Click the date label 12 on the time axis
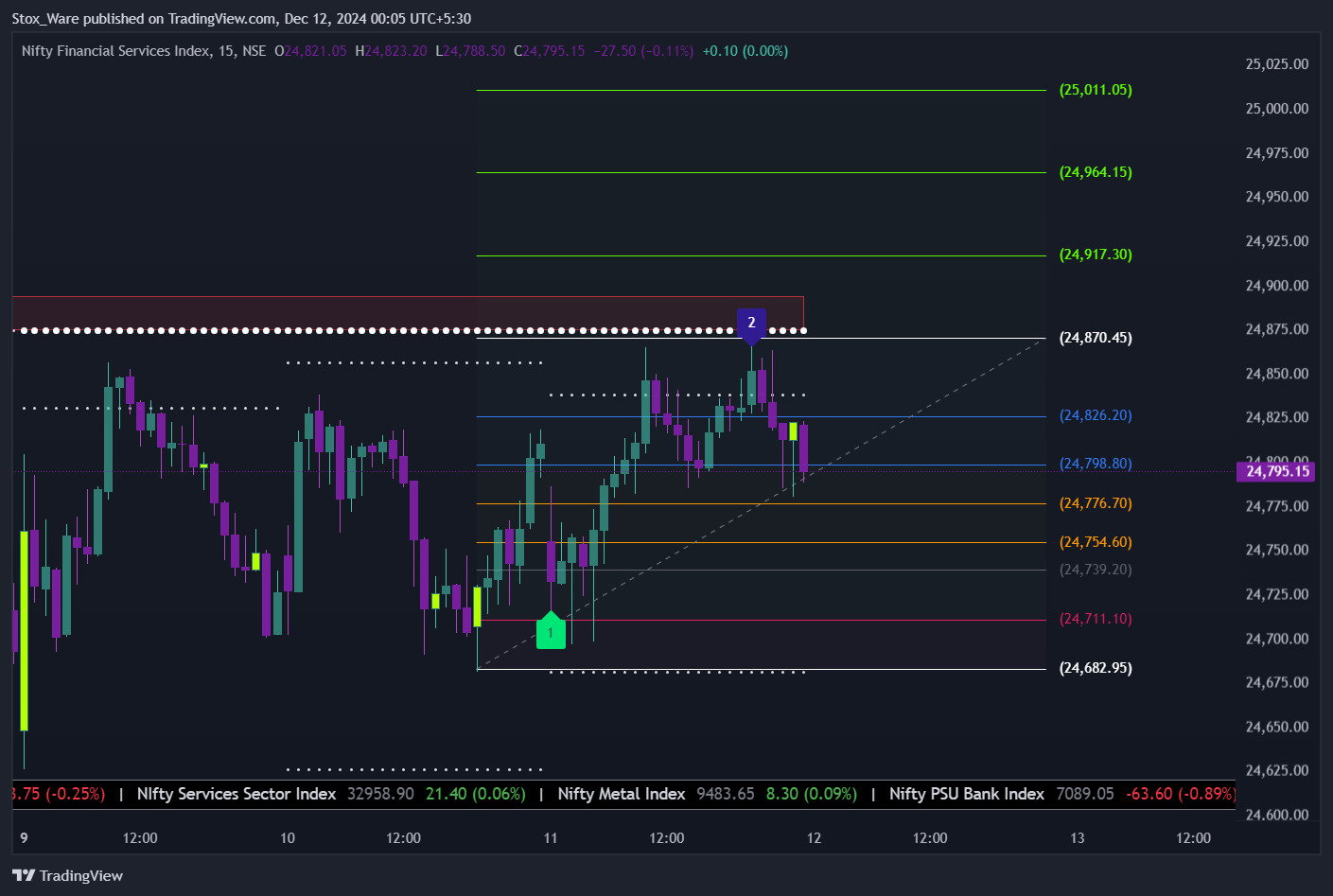 point(814,838)
